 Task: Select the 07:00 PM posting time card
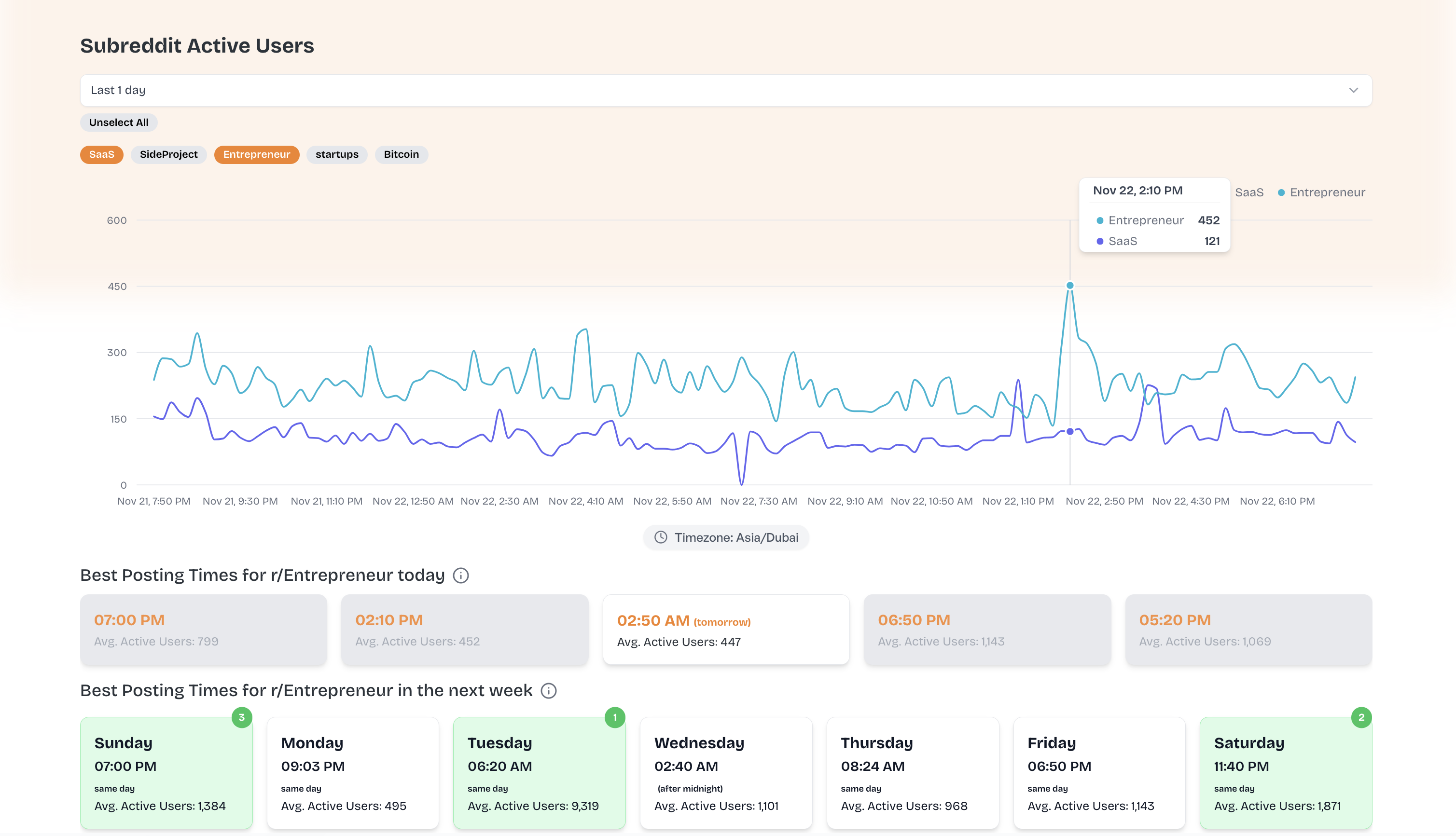203,630
